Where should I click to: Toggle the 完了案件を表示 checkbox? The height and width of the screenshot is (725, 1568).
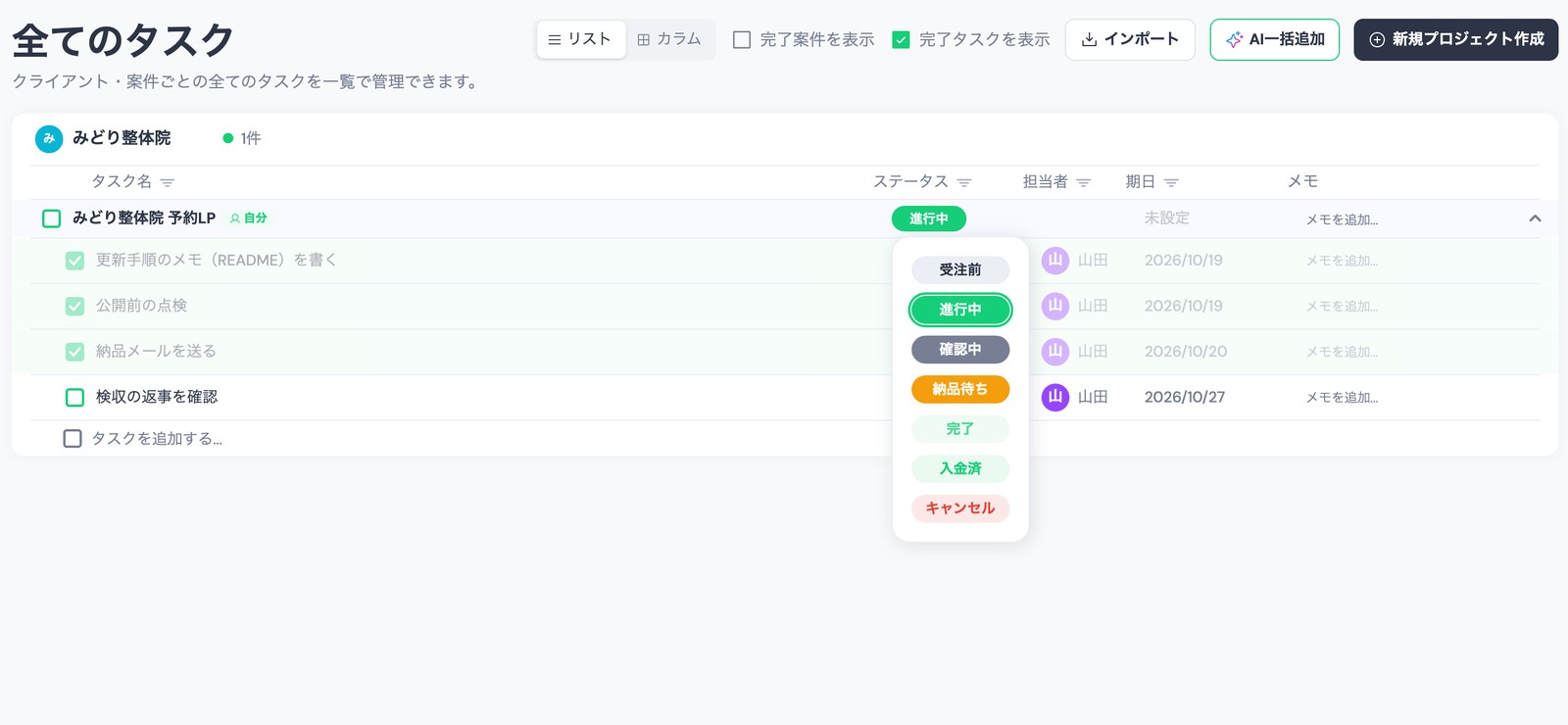(x=742, y=40)
